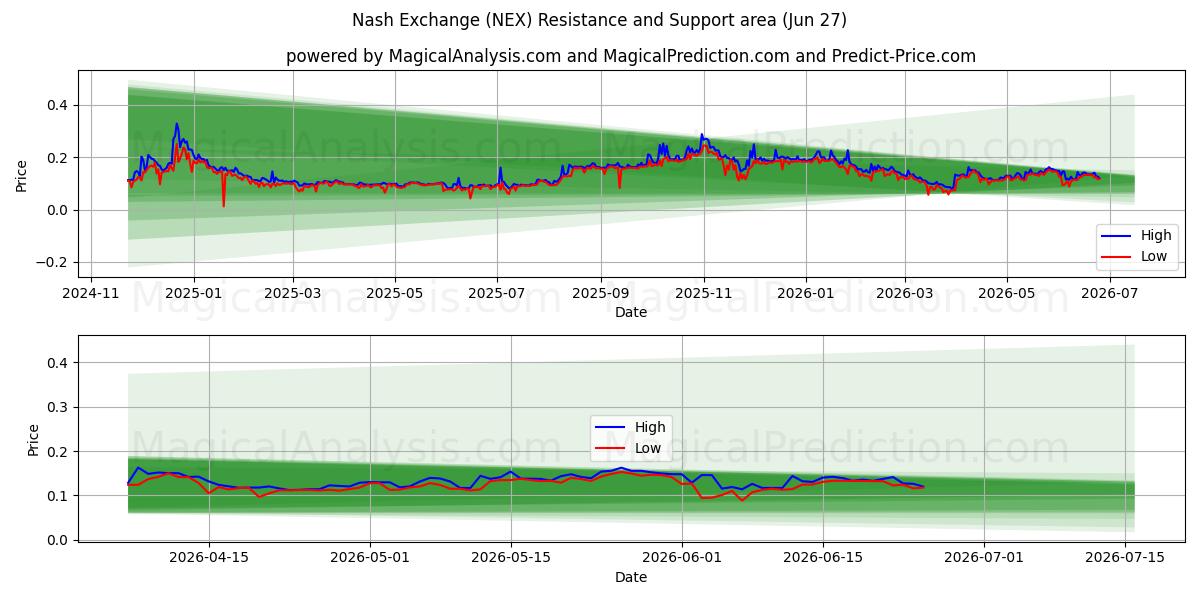Click the '2026-01' x-axis label
This screenshot has height=600, width=1200.
coord(806,293)
